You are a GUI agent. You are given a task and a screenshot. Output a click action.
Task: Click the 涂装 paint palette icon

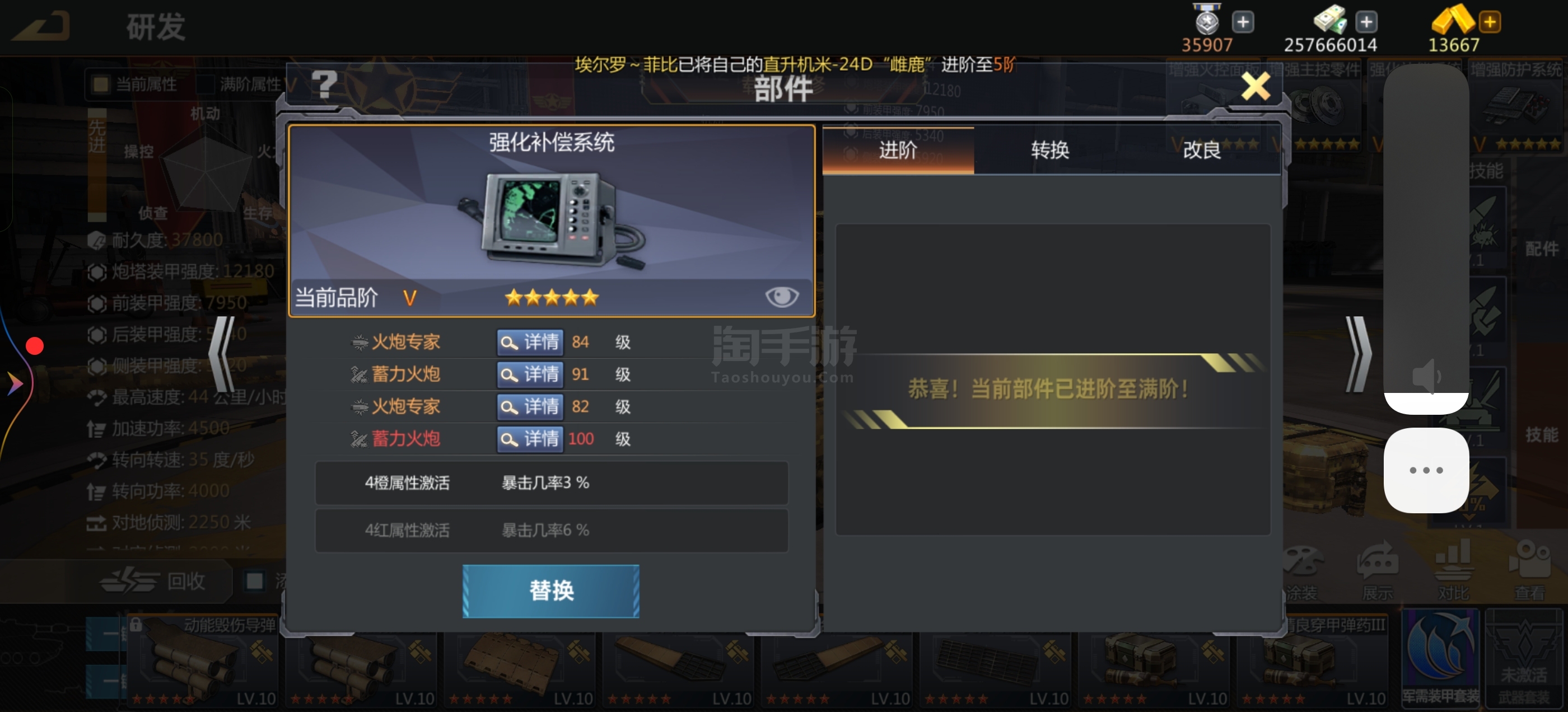pyautogui.click(x=1301, y=571)
